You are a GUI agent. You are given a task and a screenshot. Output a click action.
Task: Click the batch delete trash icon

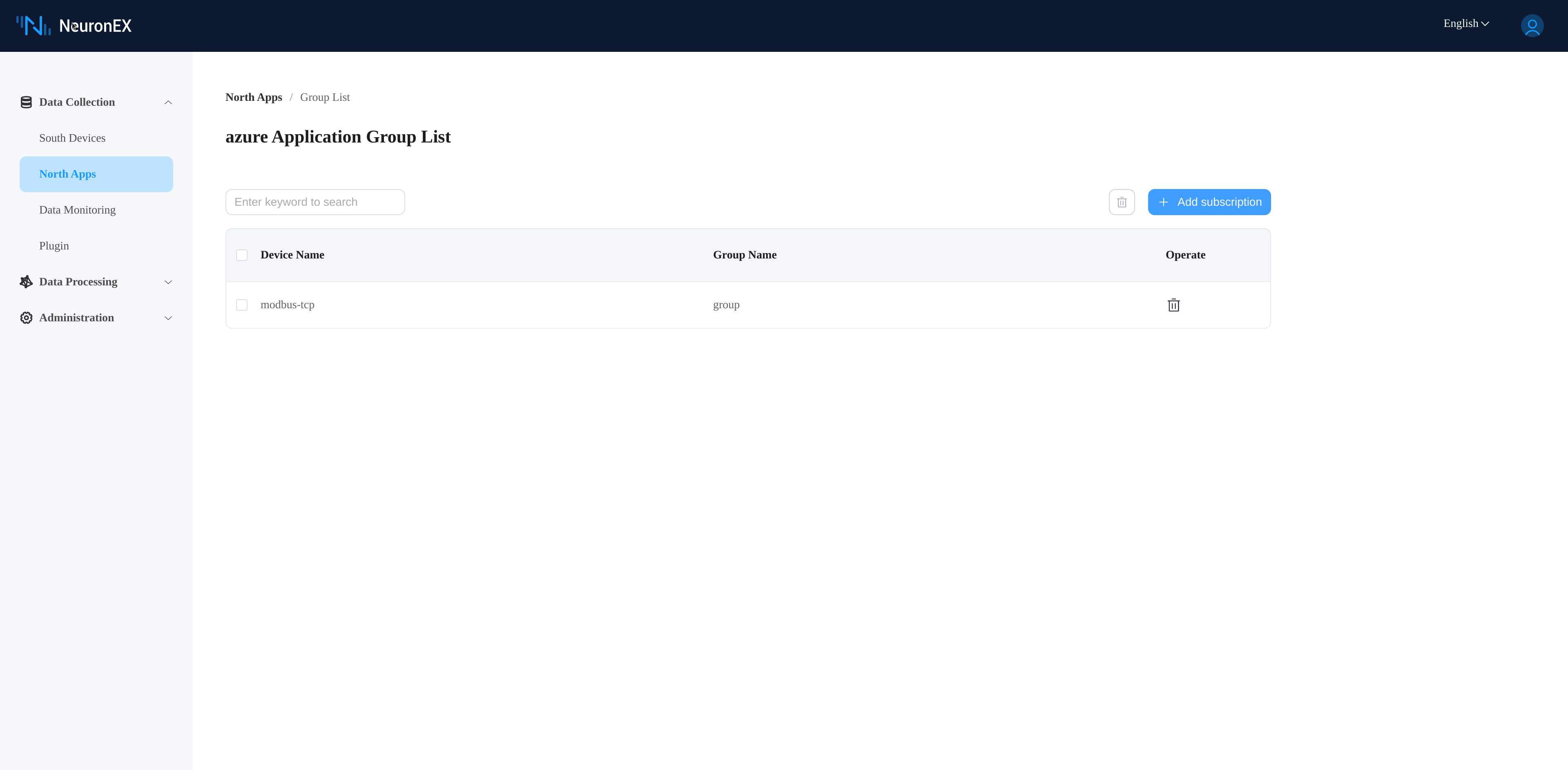tap(1121, 201)
